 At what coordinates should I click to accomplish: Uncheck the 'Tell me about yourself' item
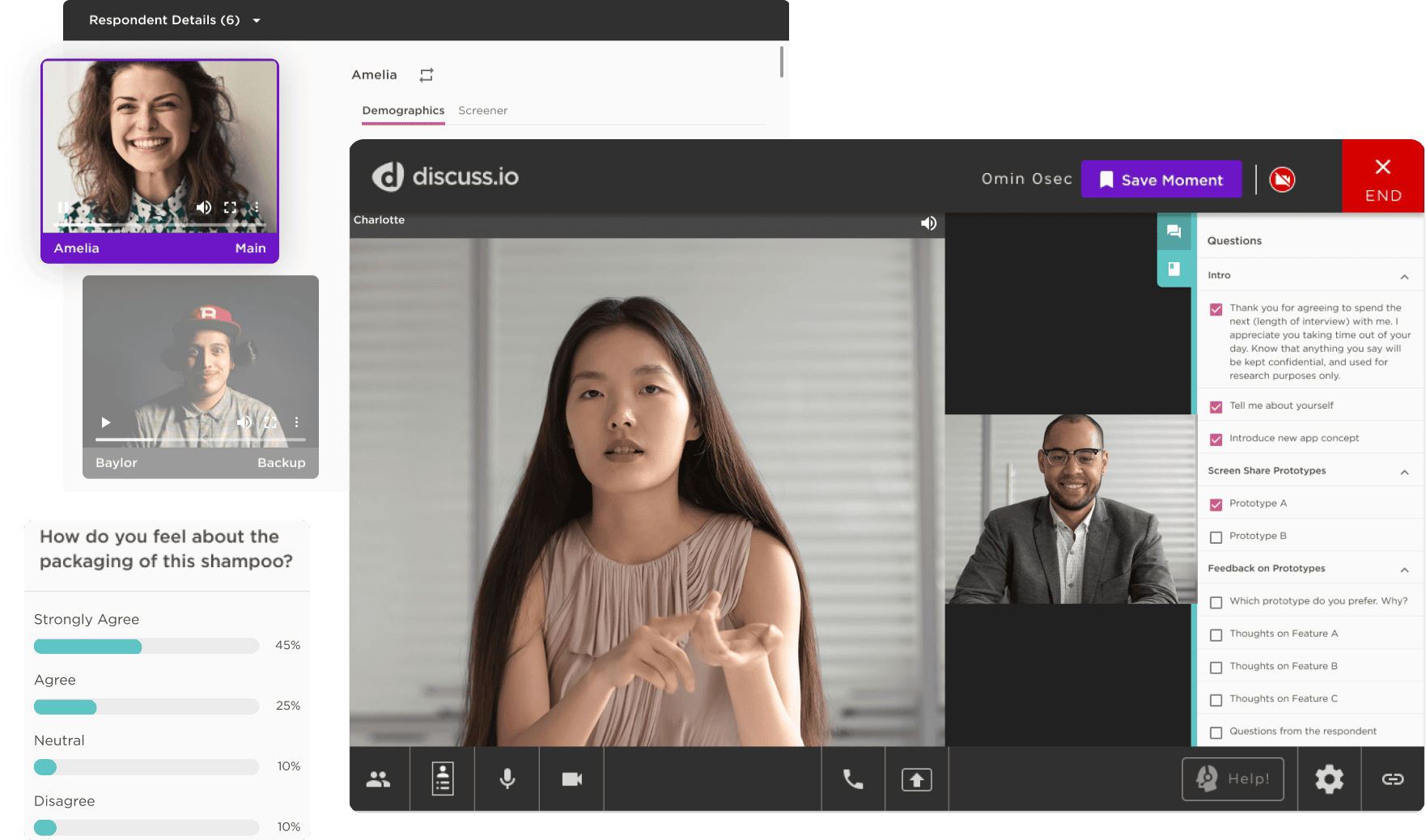point(1216,405)
